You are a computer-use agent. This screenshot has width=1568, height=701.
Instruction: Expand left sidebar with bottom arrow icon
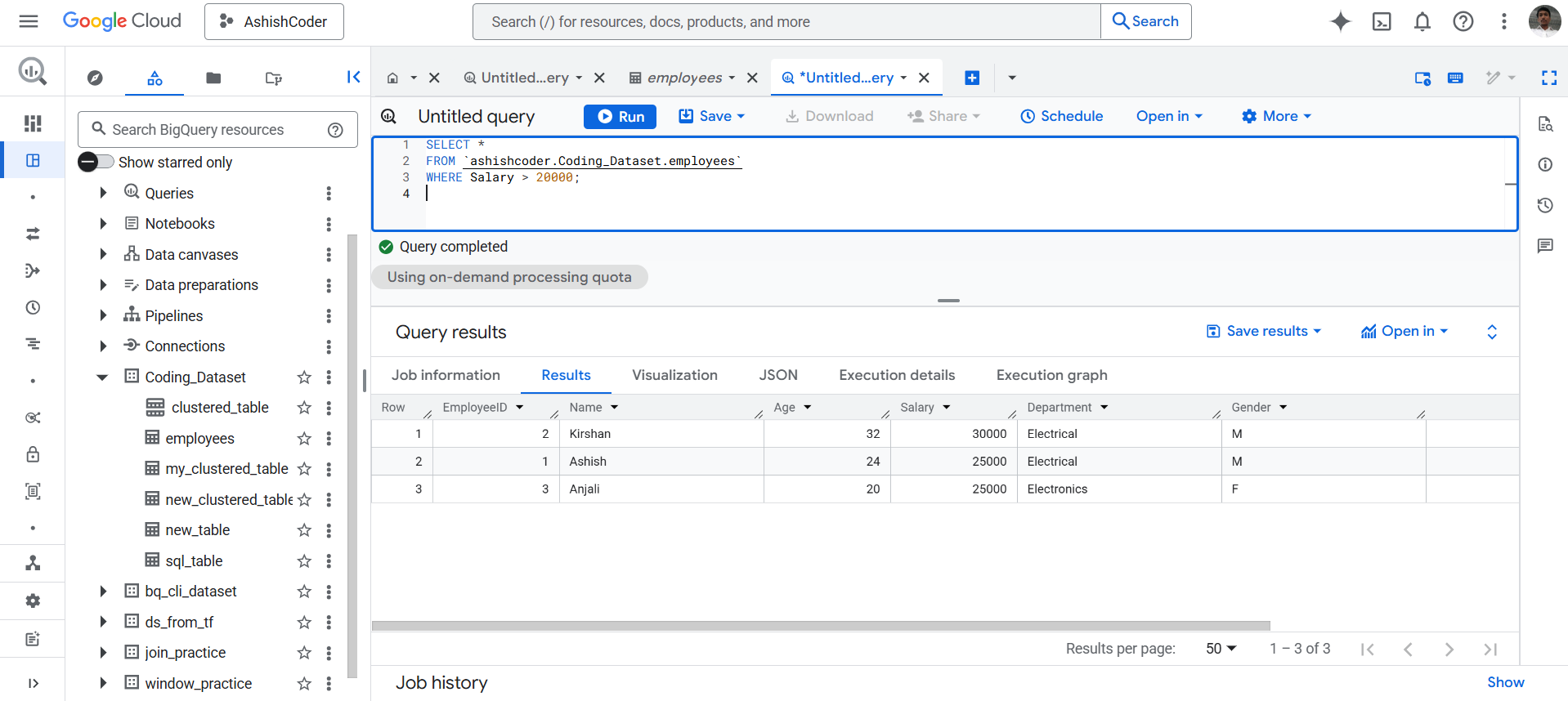click(33, 683)
